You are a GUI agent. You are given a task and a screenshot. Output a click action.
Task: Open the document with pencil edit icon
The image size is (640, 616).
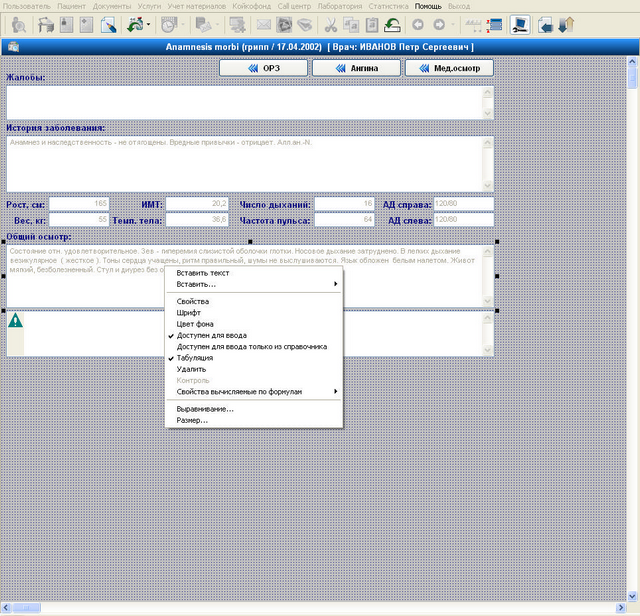109,25
